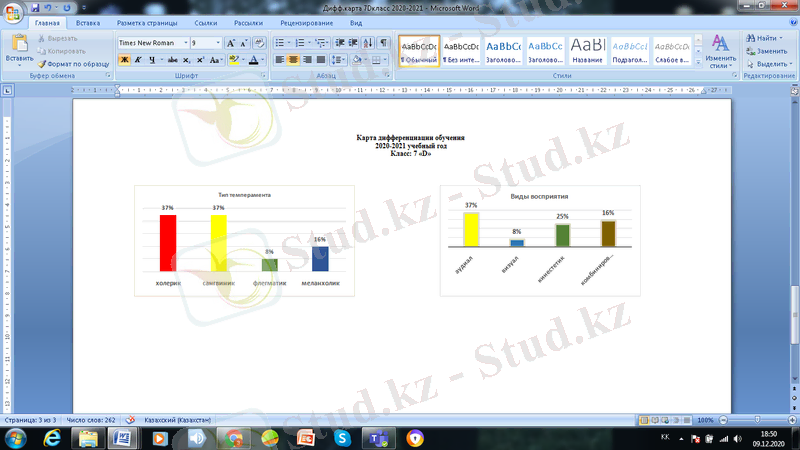Open Word Help
The image size is (800, 450).
point(793,22)
